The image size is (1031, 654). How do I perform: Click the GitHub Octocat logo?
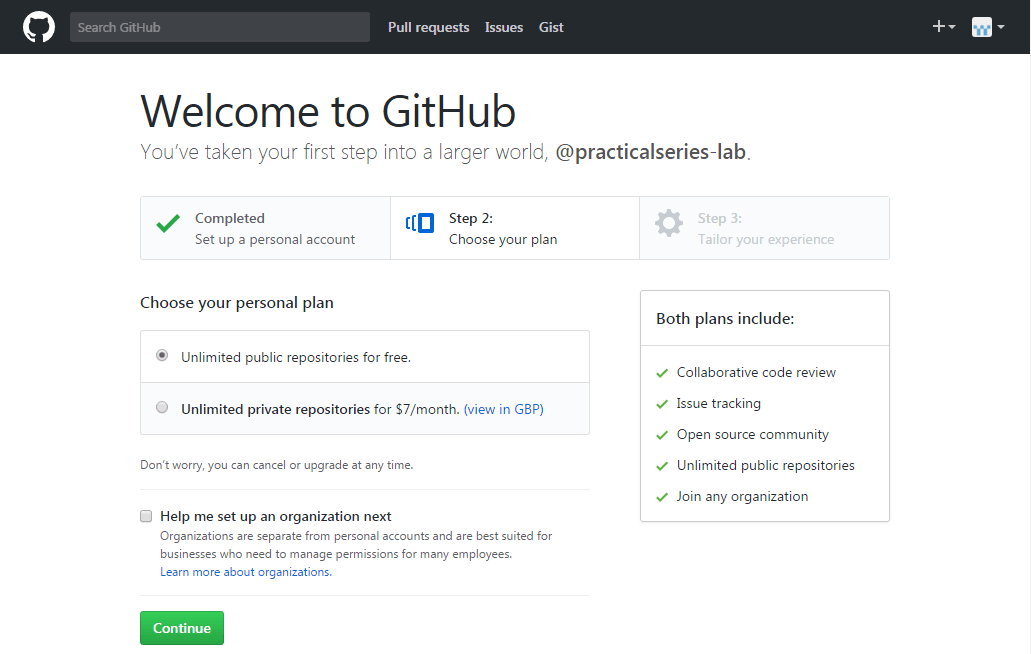(39, 27)
